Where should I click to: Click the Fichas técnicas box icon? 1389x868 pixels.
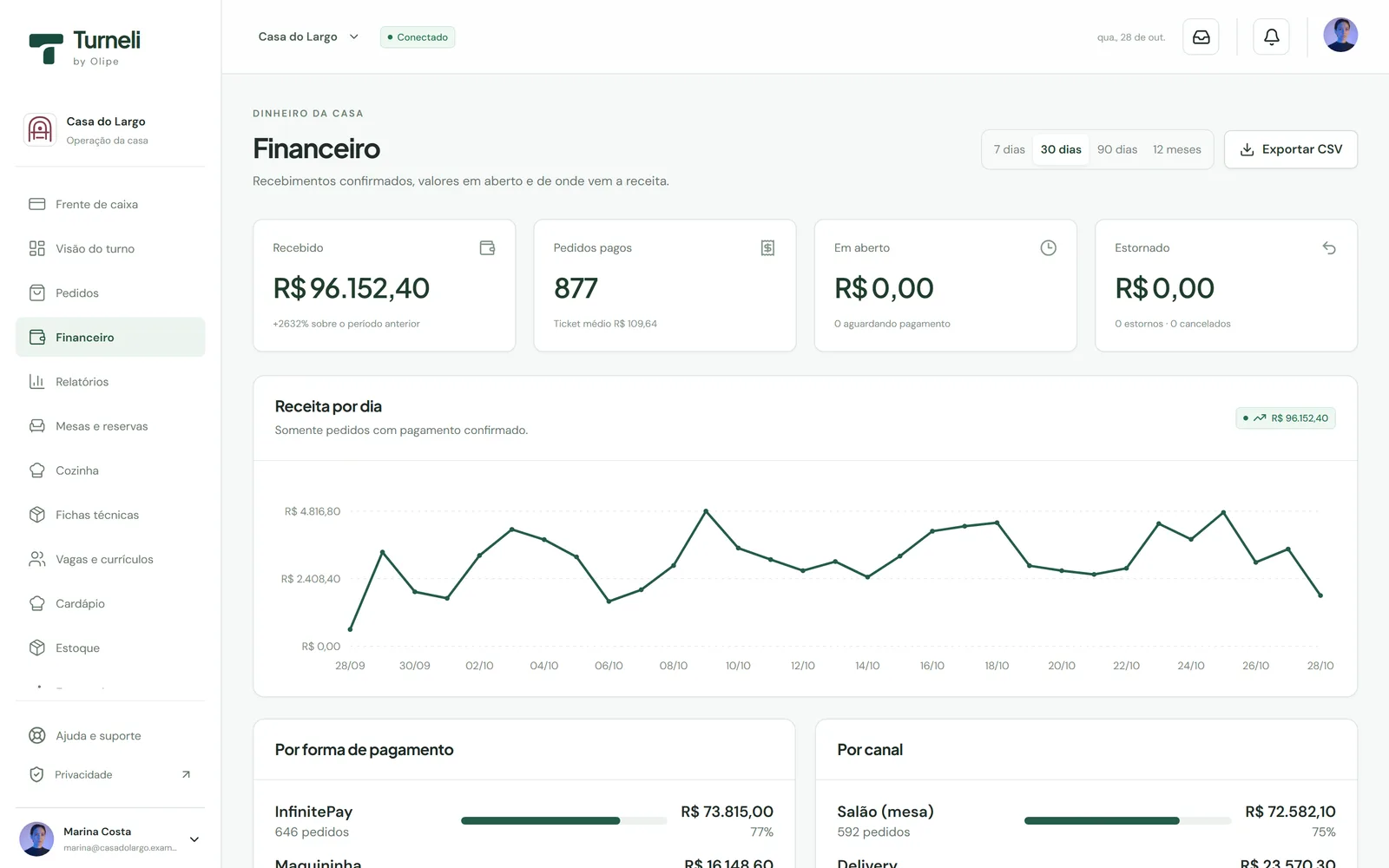[36, 515]
